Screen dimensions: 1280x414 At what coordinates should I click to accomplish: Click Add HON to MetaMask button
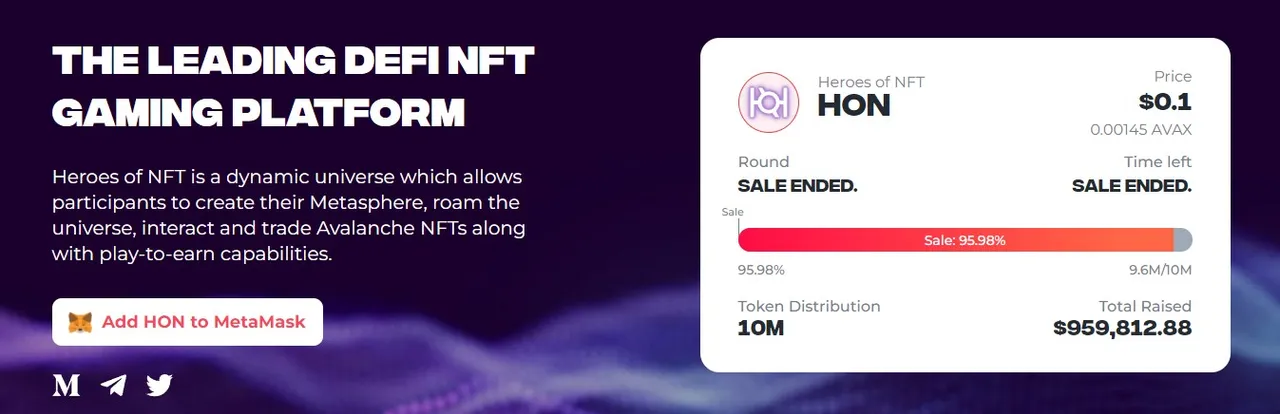187,322
